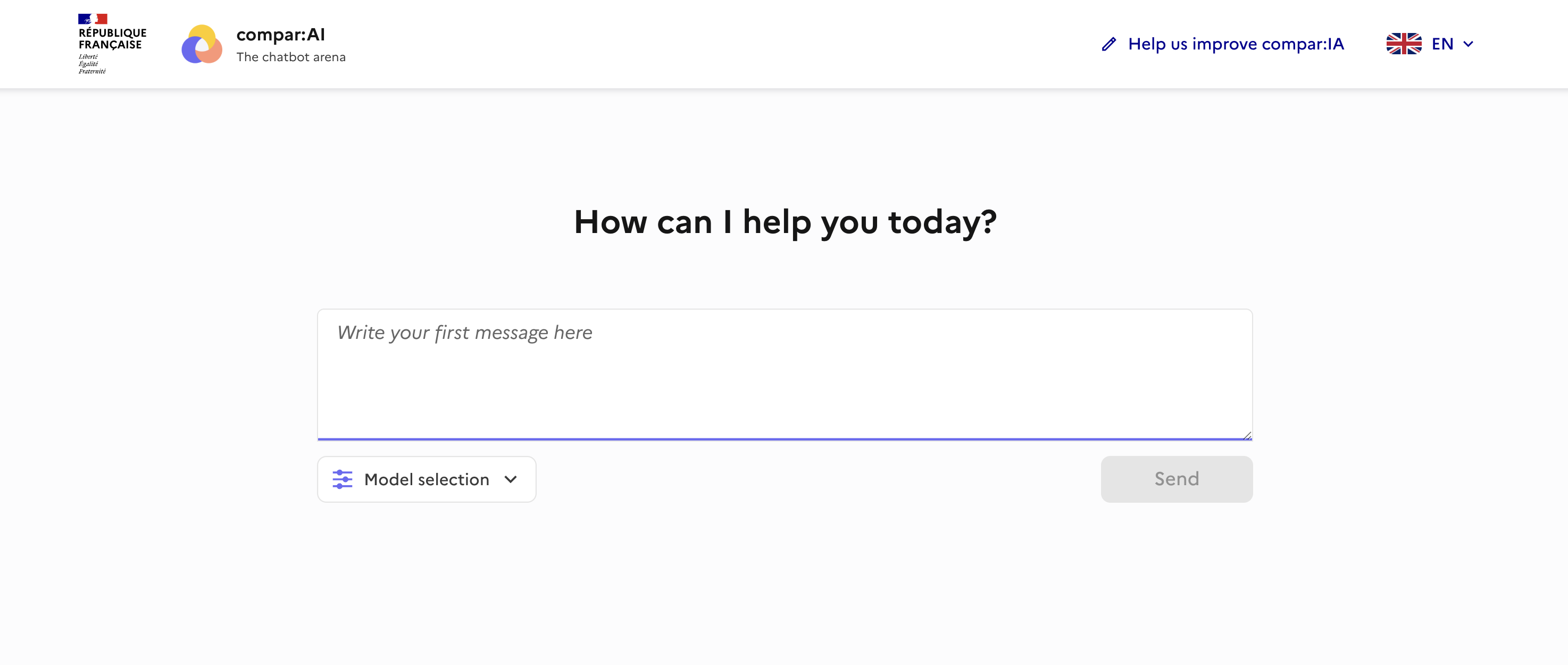This screenshot has height=665, width=1568.
Task: Click the Marianne tricolor flag emblem
Action: click(93, 19)
